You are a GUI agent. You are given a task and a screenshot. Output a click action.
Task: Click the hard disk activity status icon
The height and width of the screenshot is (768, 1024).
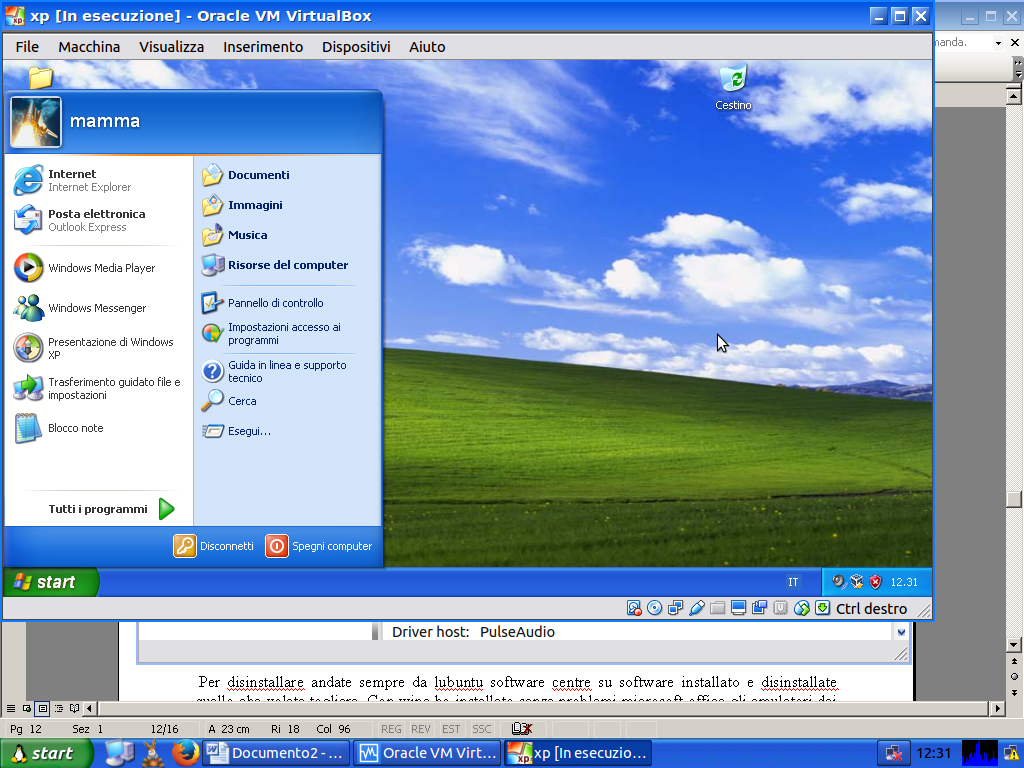click(633, 608)
